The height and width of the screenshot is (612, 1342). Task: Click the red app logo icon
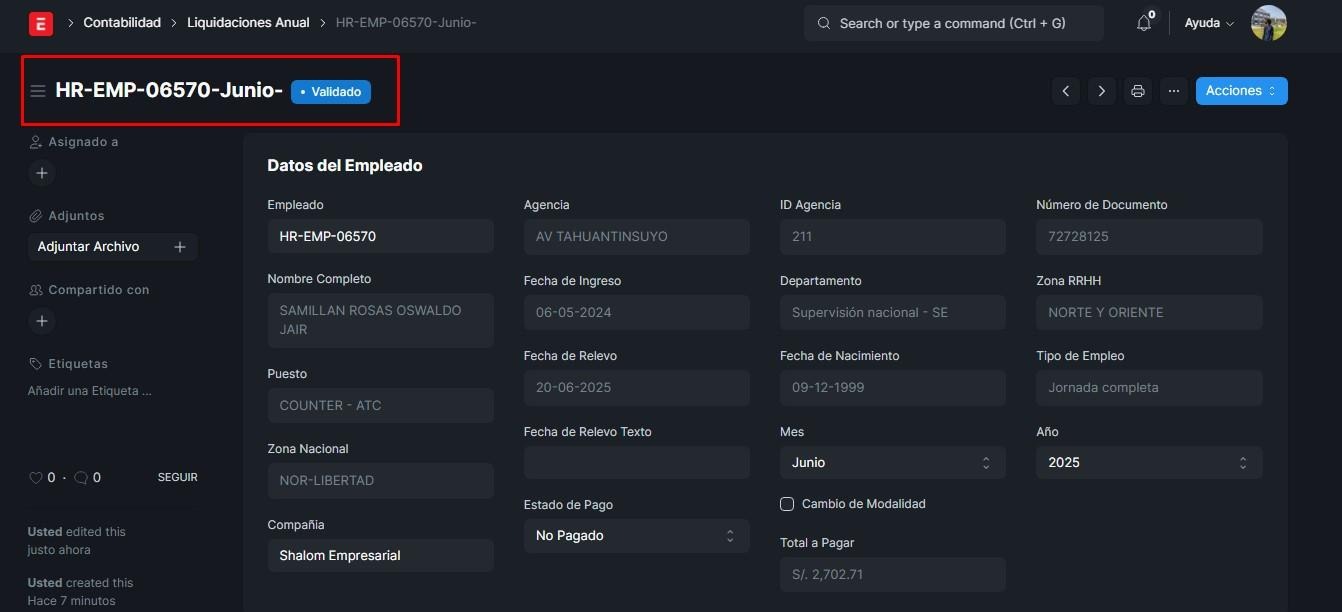[40, 23]
